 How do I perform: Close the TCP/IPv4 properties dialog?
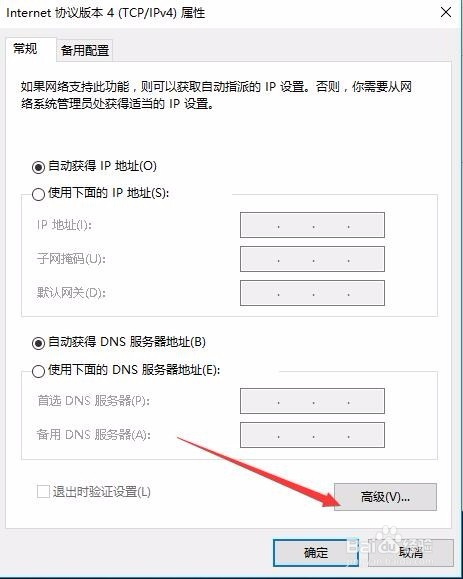(x=446, y=12)
